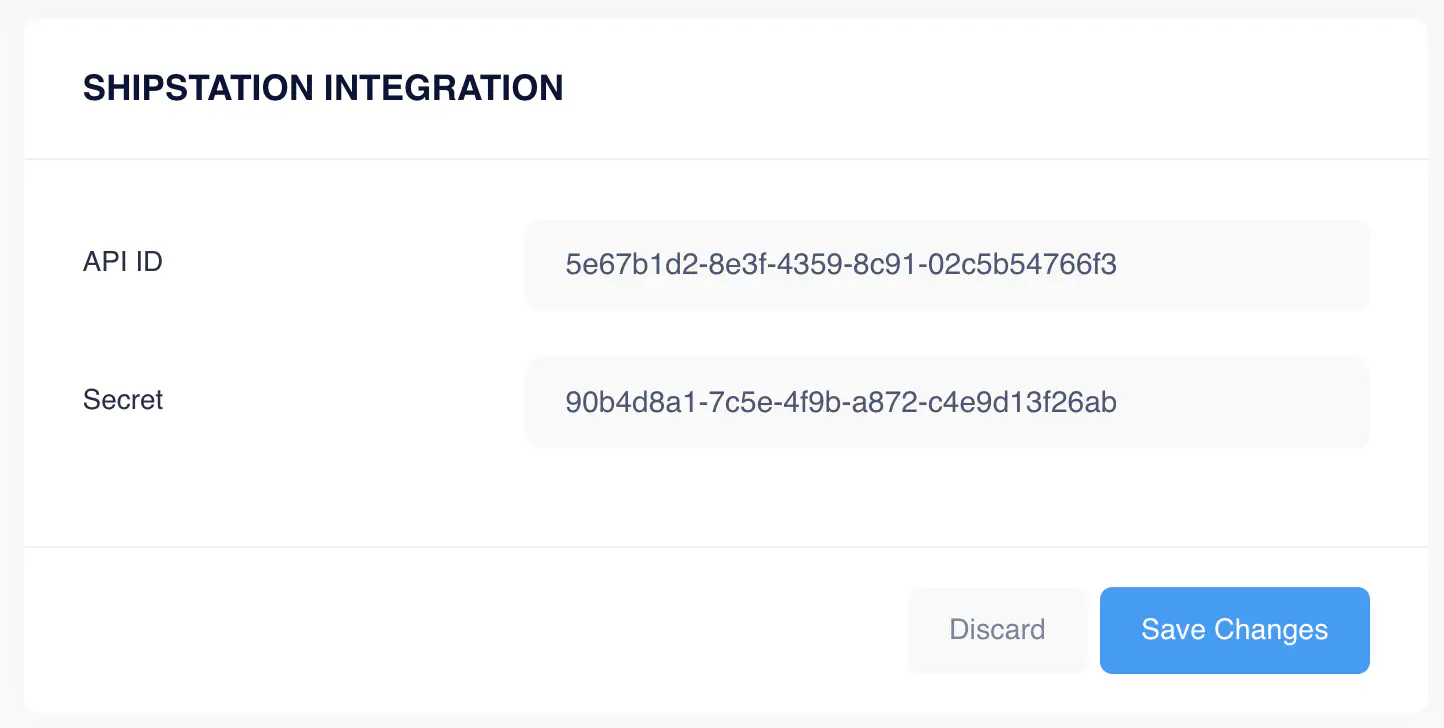Click the Secret label
The width and height of the screenshot is (1444, 728).
pyautogui.click(x=122, y=399)
